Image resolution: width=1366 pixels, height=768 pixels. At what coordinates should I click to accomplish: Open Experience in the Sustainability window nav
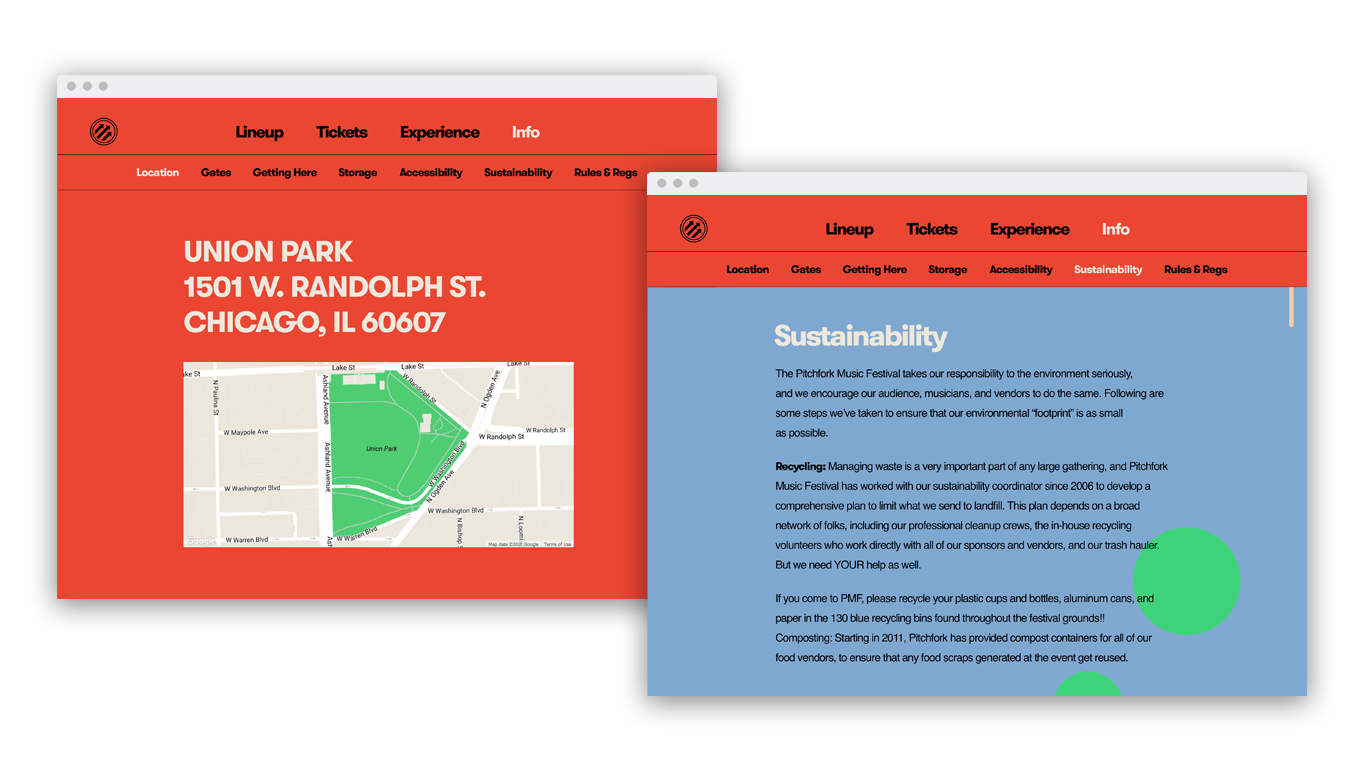pyautogui.click(x=1030, y=229)
